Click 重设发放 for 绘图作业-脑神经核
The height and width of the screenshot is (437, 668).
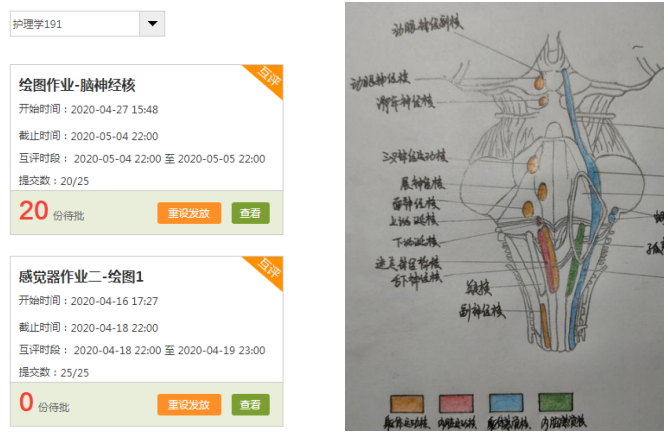point(189,213)
